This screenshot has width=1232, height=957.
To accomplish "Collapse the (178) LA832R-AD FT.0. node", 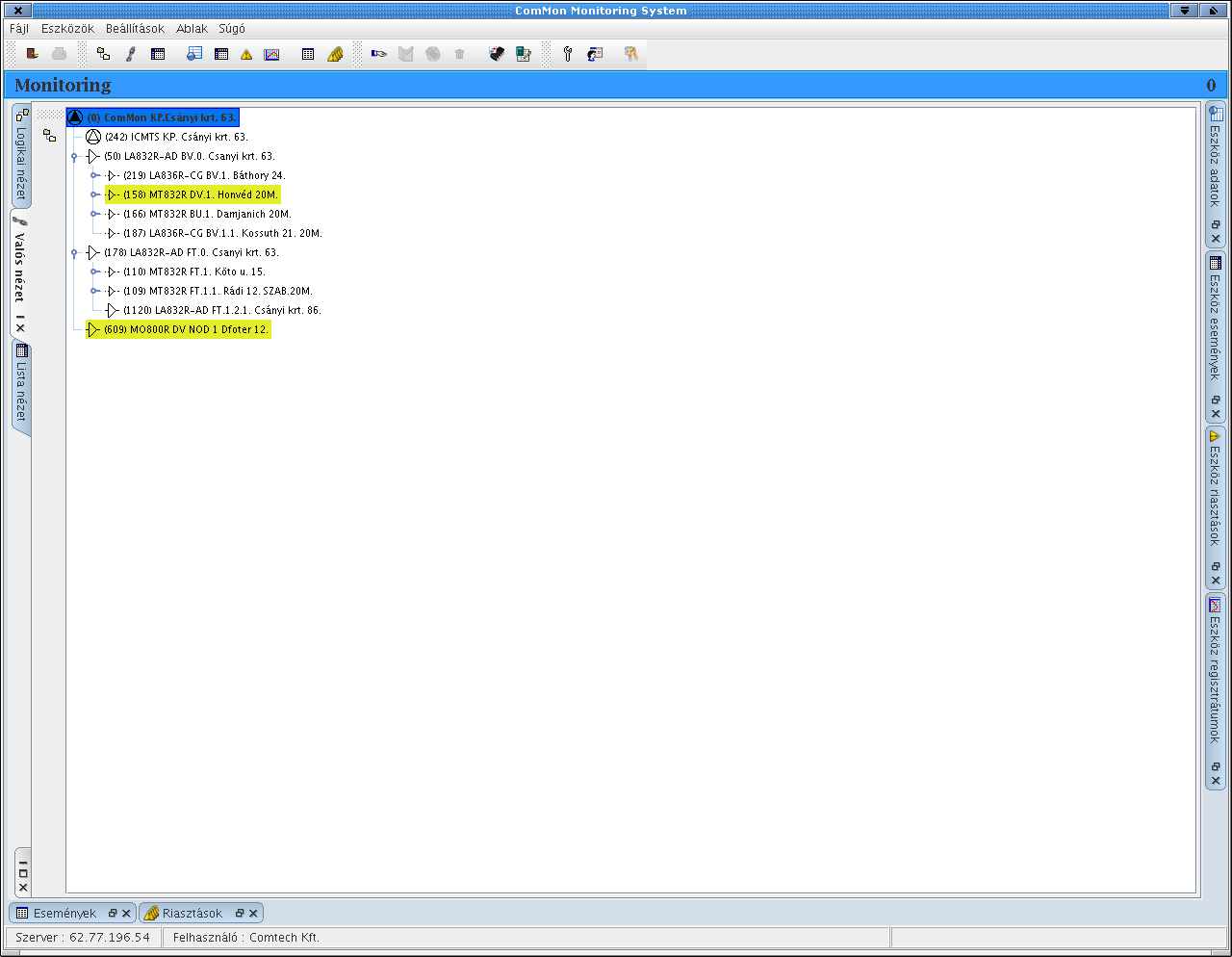I will point(74,252).
